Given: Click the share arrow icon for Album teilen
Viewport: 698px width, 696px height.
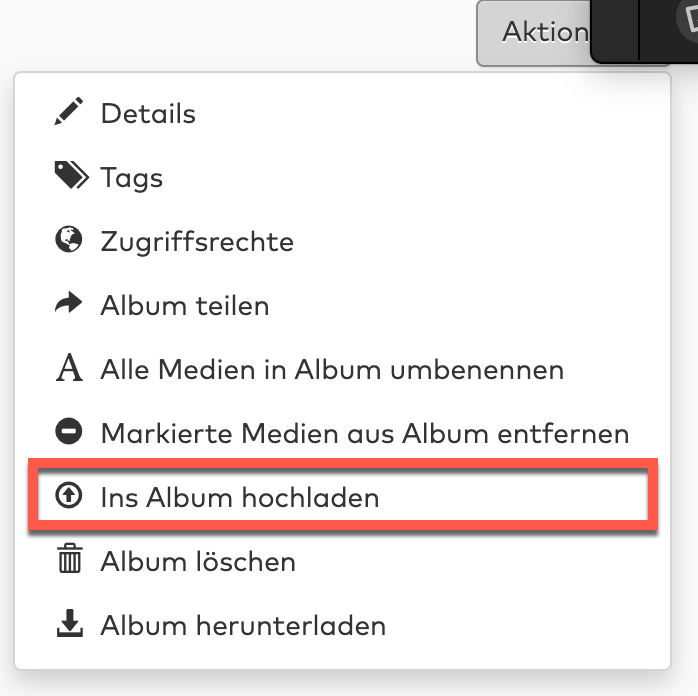Looking at the screenshot, I should (68, 305).
